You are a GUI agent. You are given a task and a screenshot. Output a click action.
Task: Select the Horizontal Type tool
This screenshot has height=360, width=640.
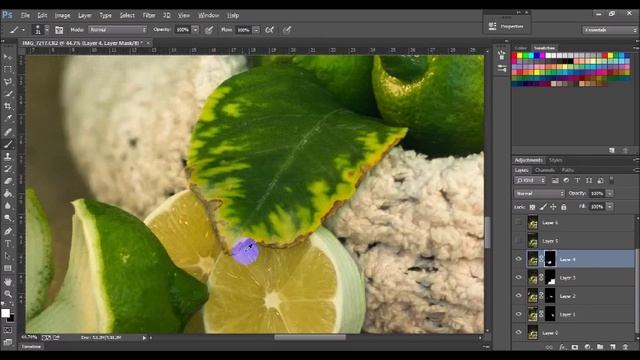click(8, 244)
